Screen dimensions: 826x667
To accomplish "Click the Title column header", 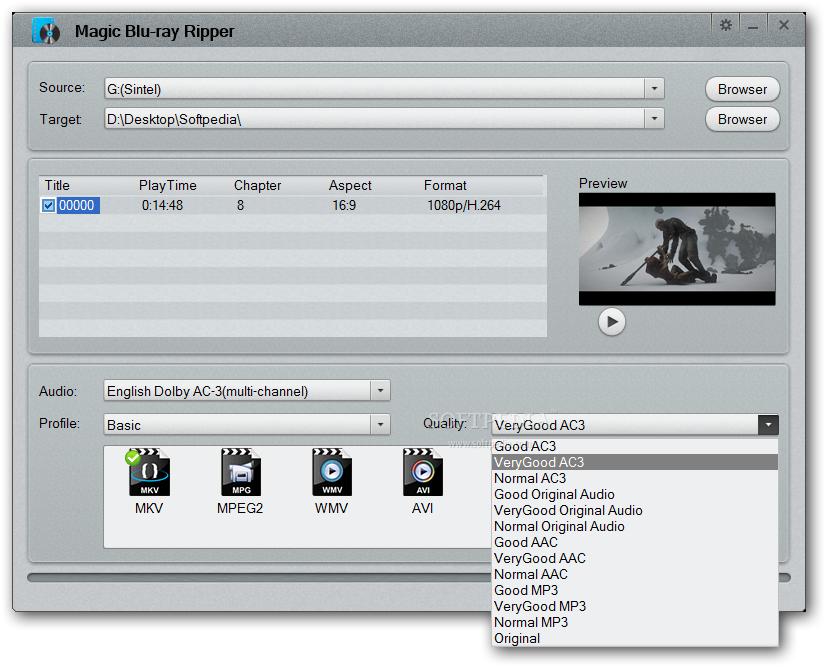I will tap(57, 185).
